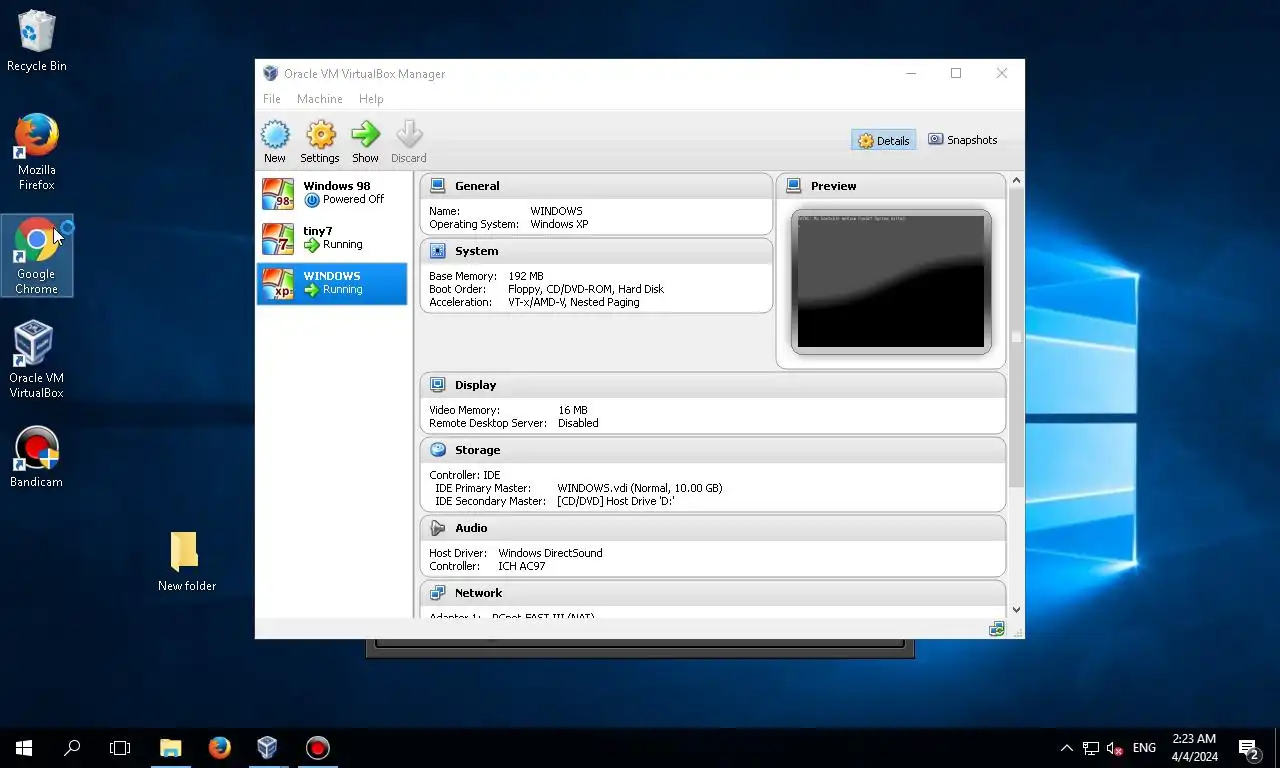Click the Network section header
Viewport: 1280px width, 768px height.
click(x=713, y=593)
